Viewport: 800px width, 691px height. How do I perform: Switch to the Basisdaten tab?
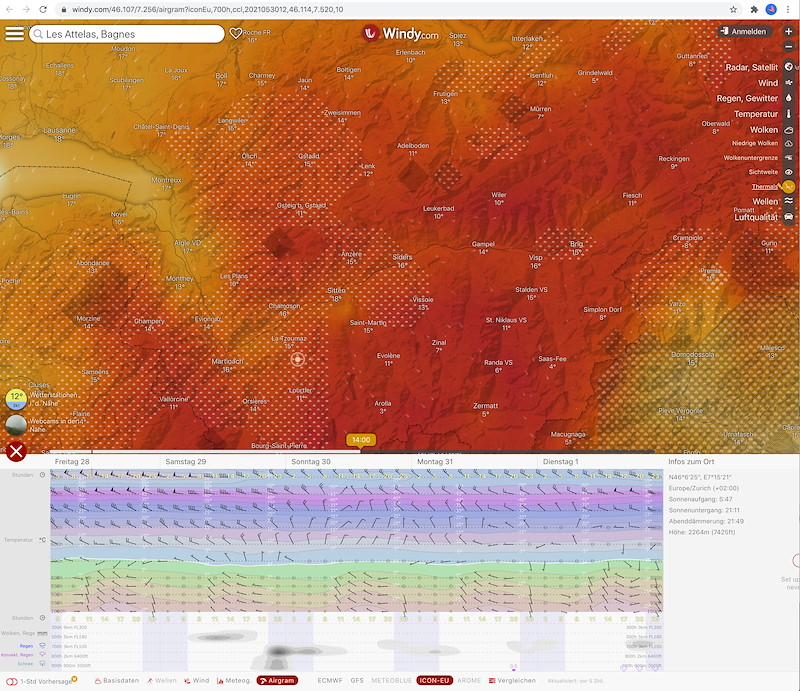click(117, 681)
